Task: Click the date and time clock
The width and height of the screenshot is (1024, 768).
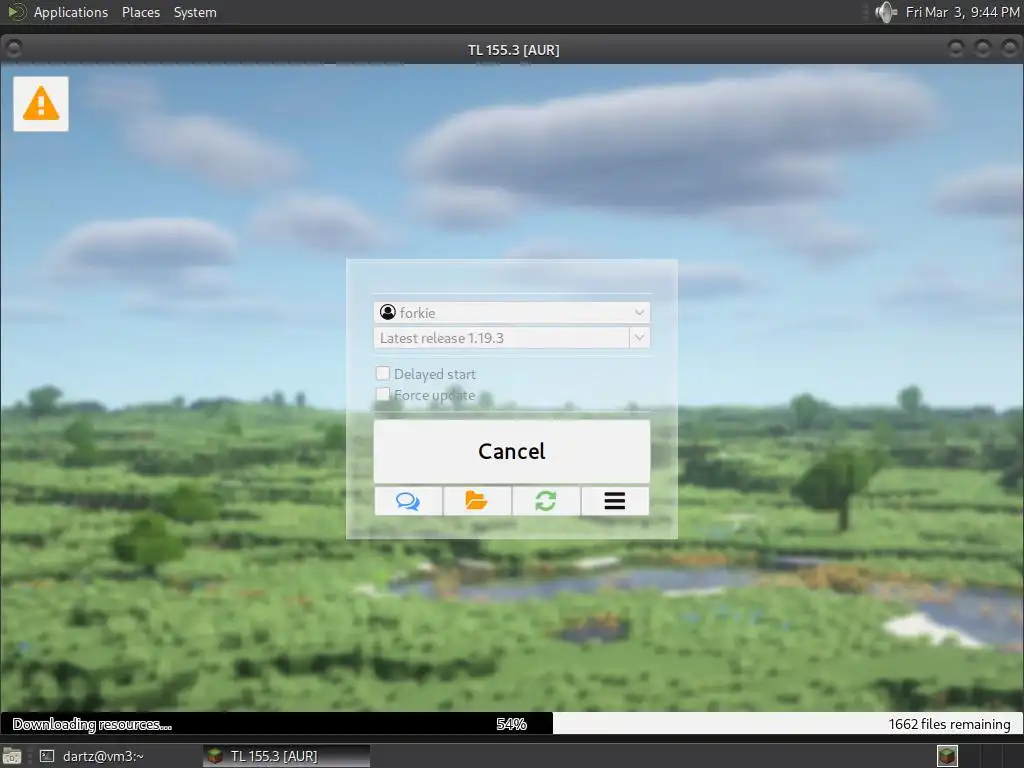Action: 962,12
